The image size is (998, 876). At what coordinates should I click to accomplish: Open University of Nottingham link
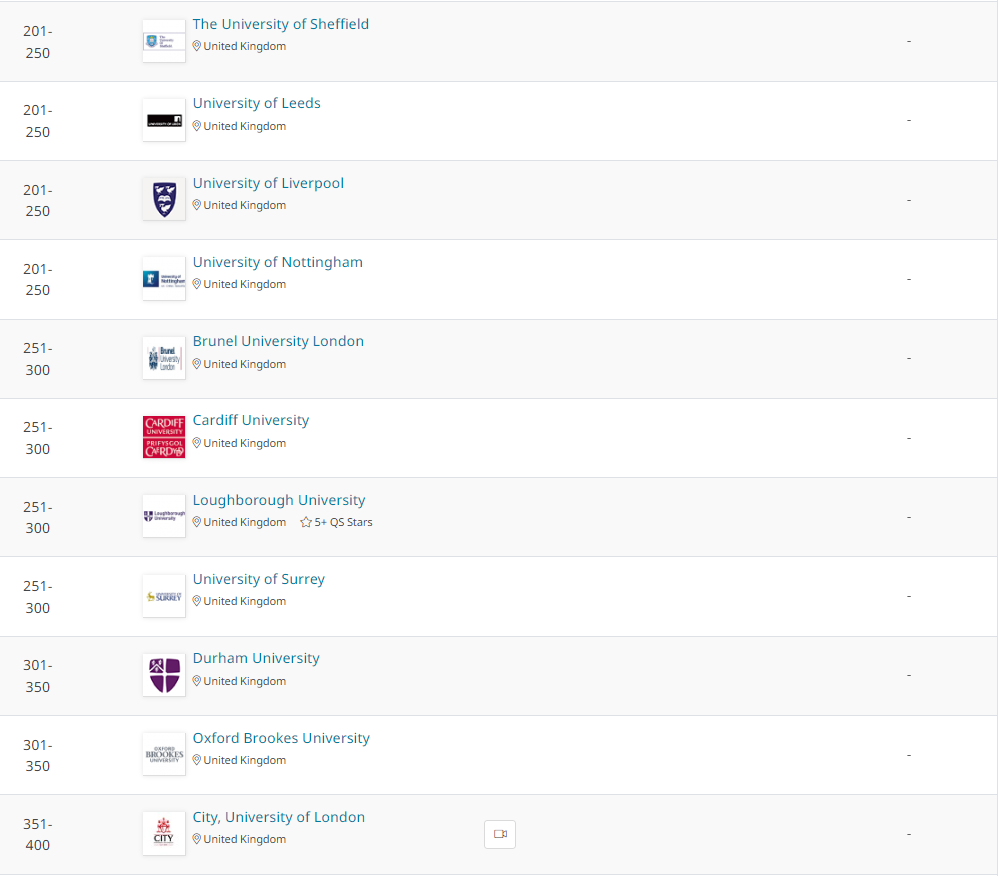[277, 262]
